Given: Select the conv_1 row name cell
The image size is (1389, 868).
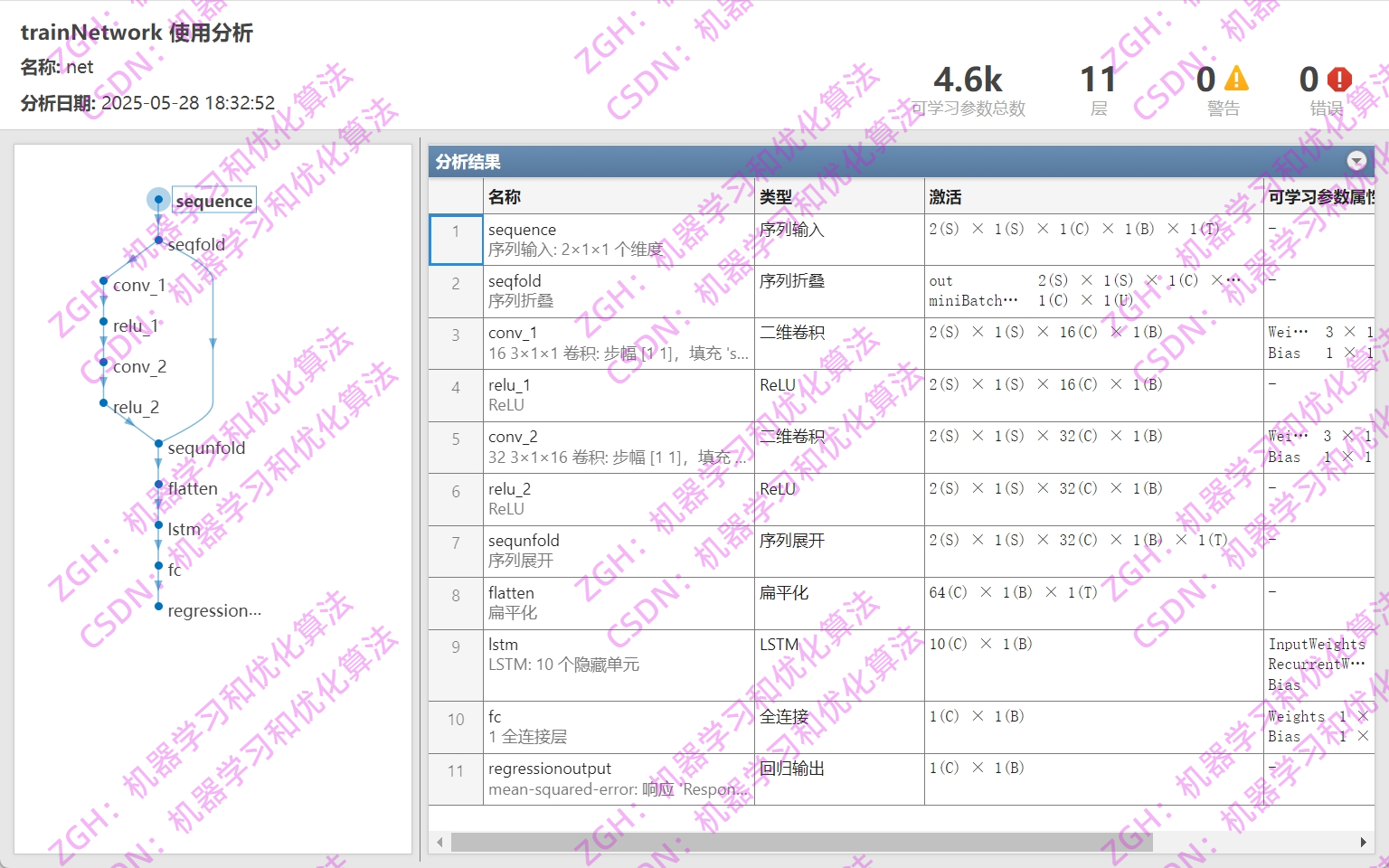Looking at the screenshot, I should (x=619, y=343).
